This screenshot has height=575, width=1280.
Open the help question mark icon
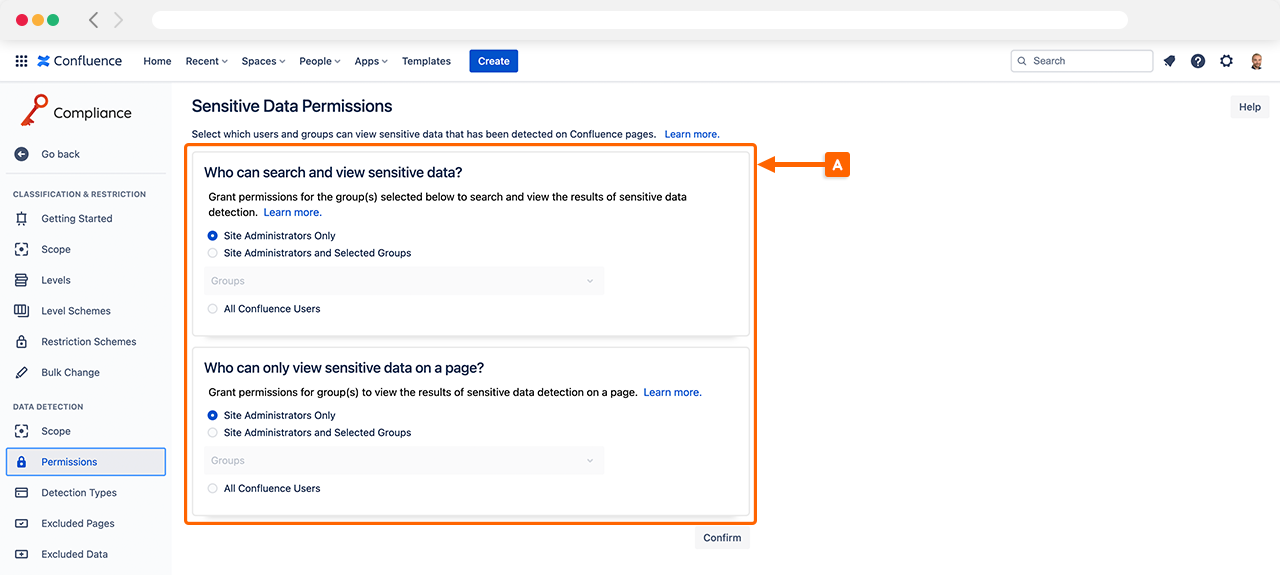[1198, 61]
